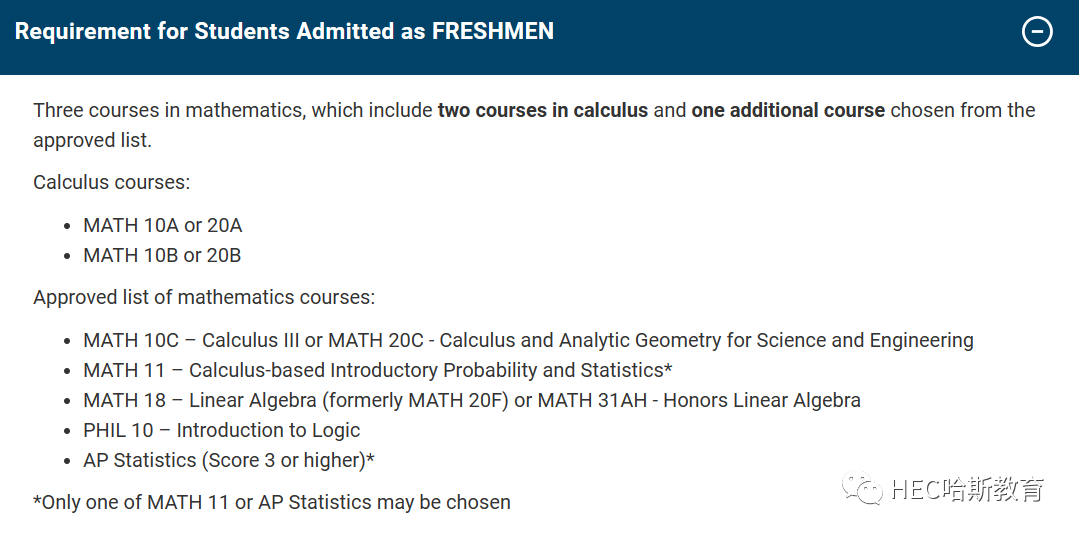Click MATH 20C Calculus and Analytic Geometry text
Screen dimensions: 1079x536
coord(651,341)
